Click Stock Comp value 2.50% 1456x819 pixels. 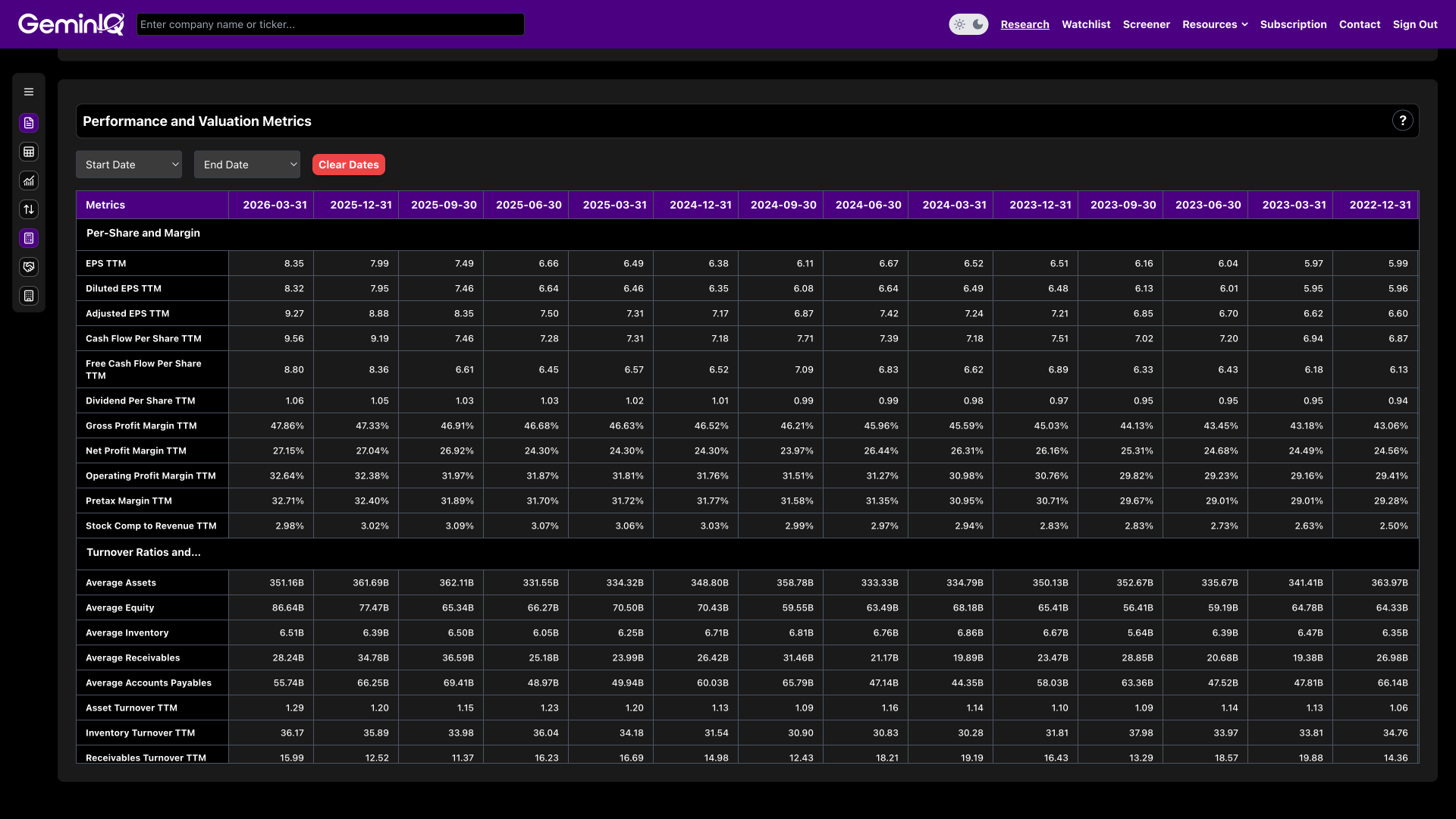[x=1394, y=526]
